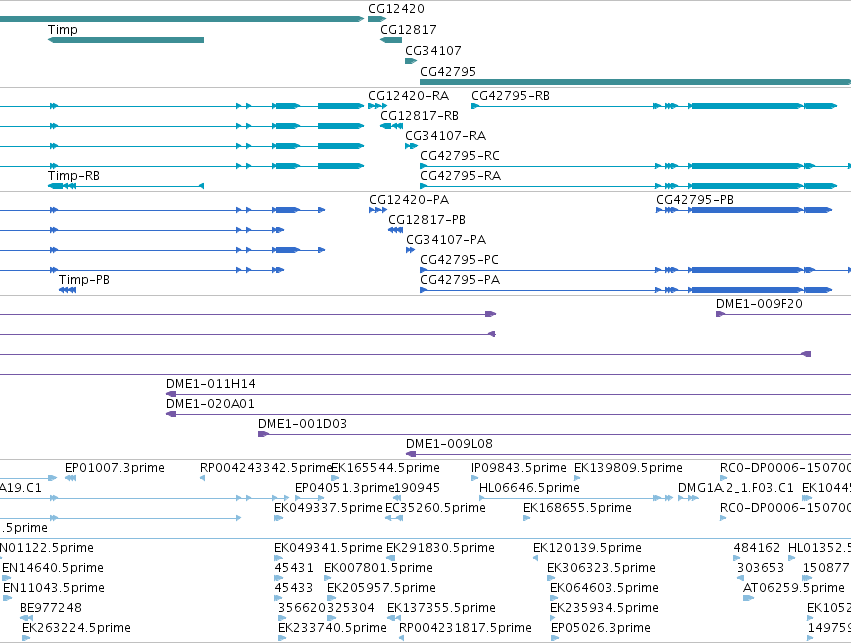Screen dimensions: 851x643
Task: Select the EK235934.5prime EST label
Action: click(x=604, y=609)
